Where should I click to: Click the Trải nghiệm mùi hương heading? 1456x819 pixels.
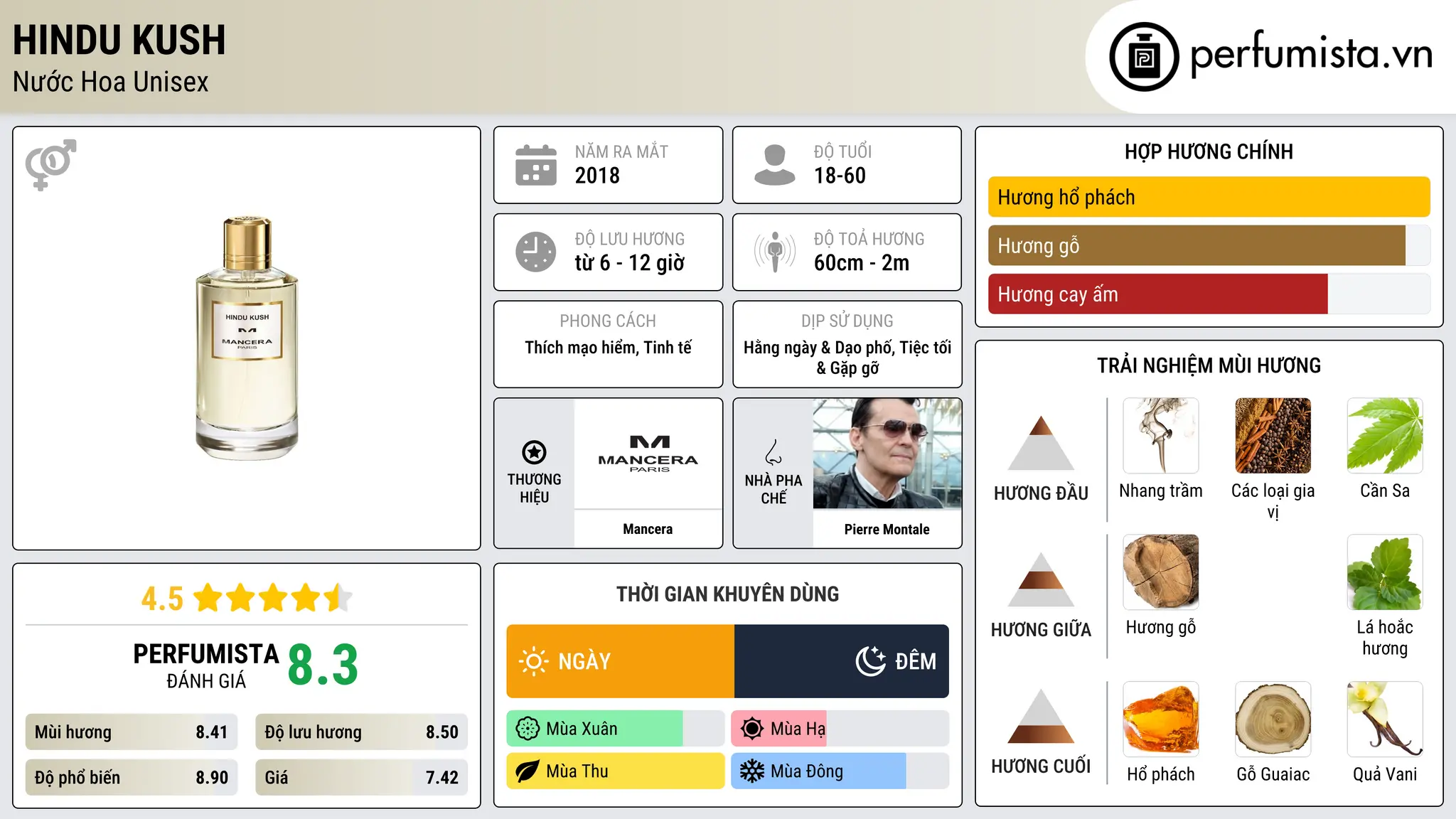click(x=1209, y=365)
